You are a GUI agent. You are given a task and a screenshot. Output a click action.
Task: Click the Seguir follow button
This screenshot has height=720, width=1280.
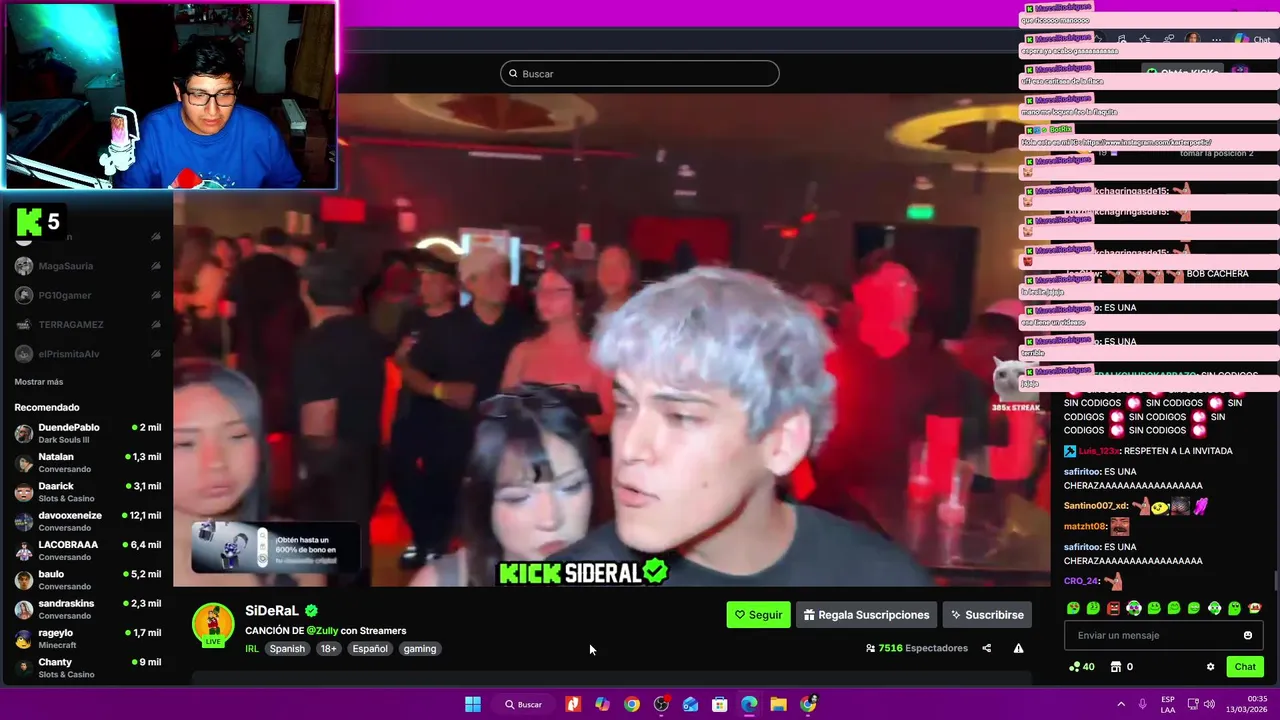pos(758,615)
